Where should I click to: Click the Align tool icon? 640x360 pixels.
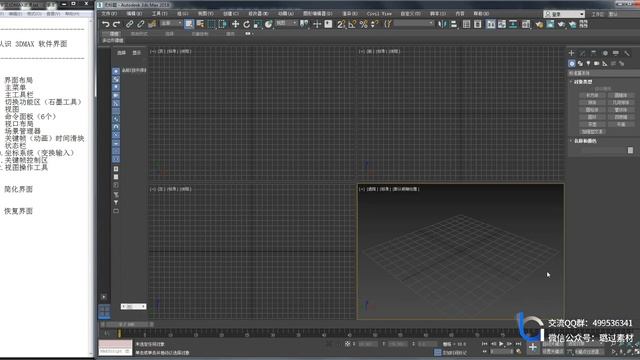tap(453, 24)
